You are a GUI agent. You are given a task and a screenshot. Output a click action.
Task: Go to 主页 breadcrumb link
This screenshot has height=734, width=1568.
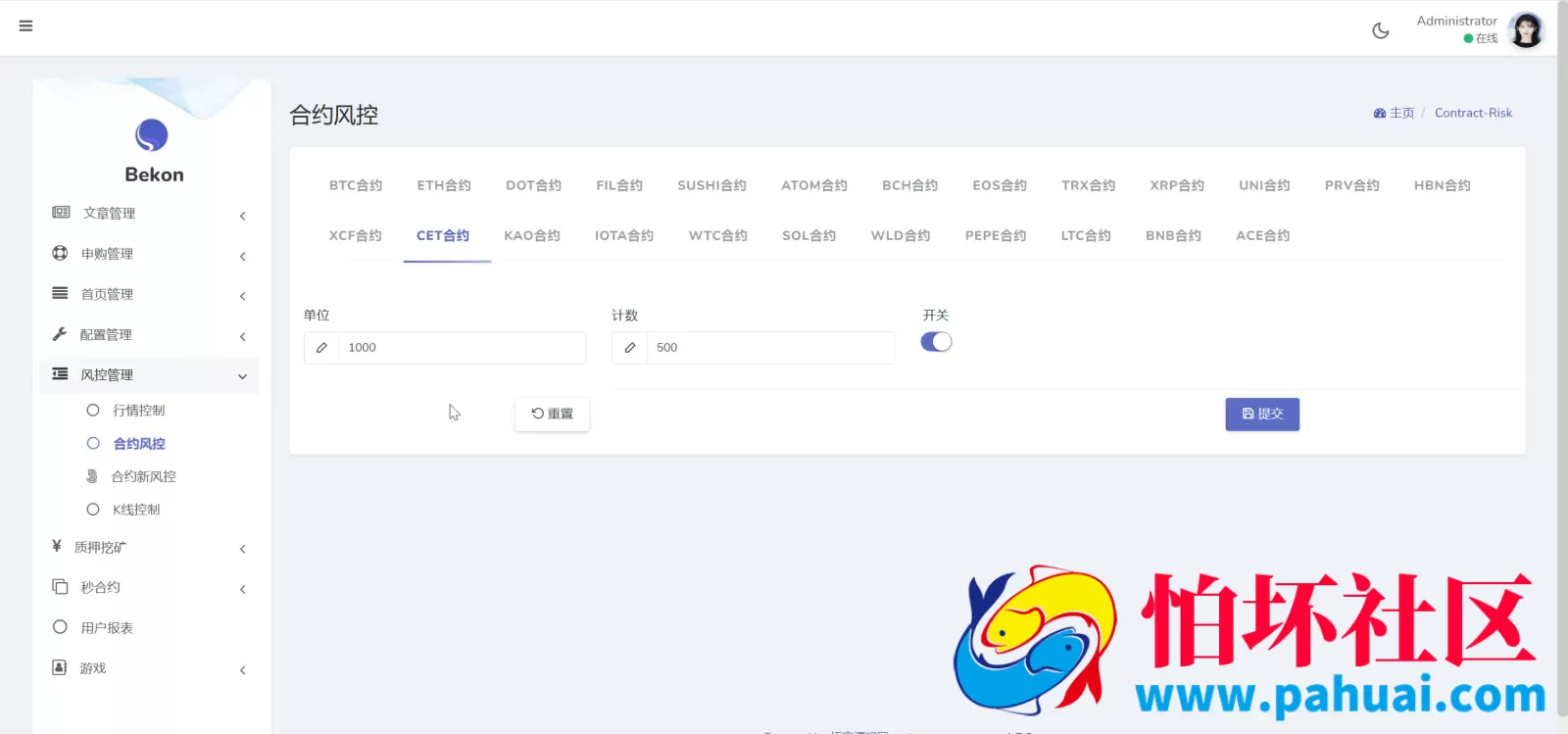1402,113
